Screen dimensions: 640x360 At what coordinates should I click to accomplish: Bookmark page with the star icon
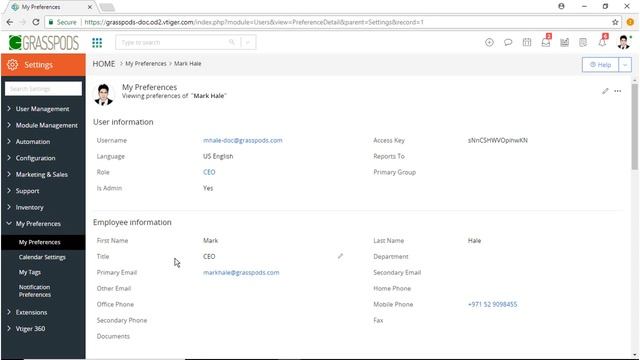click(x=615, y=22)
